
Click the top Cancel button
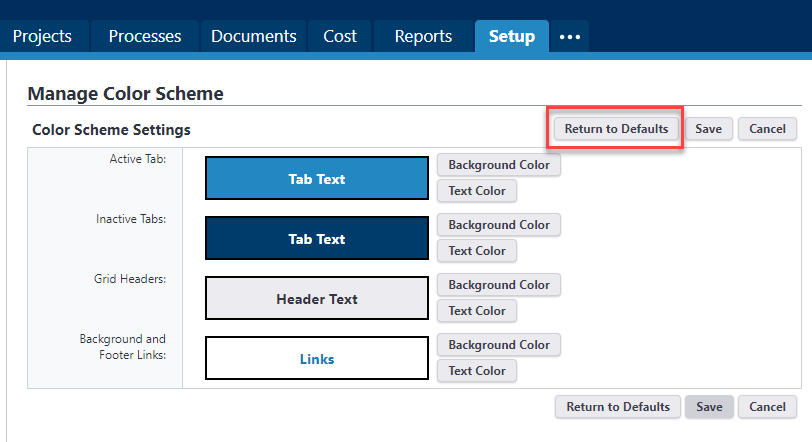[x=767, y=129]
